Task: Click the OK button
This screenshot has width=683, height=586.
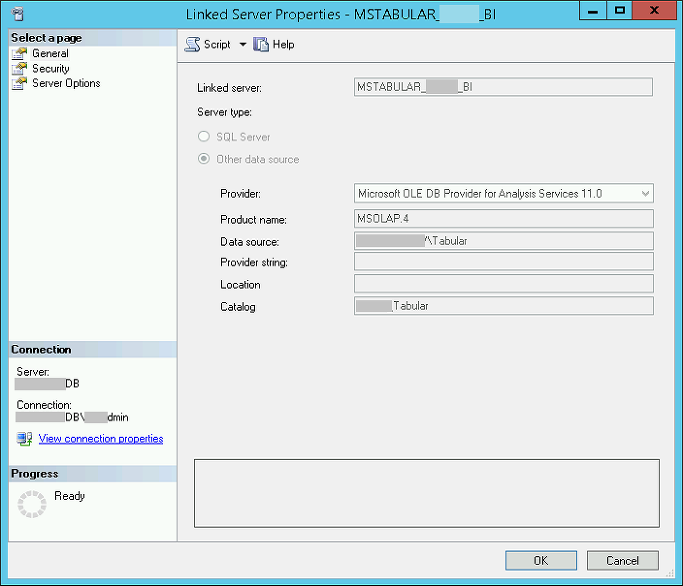Action: point(541,560)
